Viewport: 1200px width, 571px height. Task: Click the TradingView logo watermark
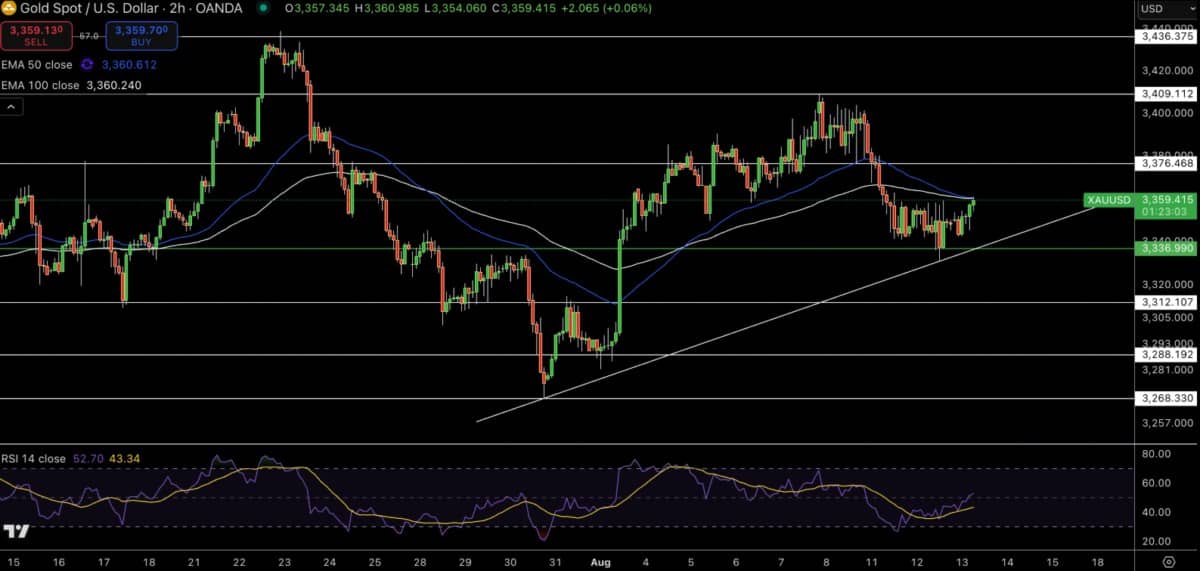point(15,531)
